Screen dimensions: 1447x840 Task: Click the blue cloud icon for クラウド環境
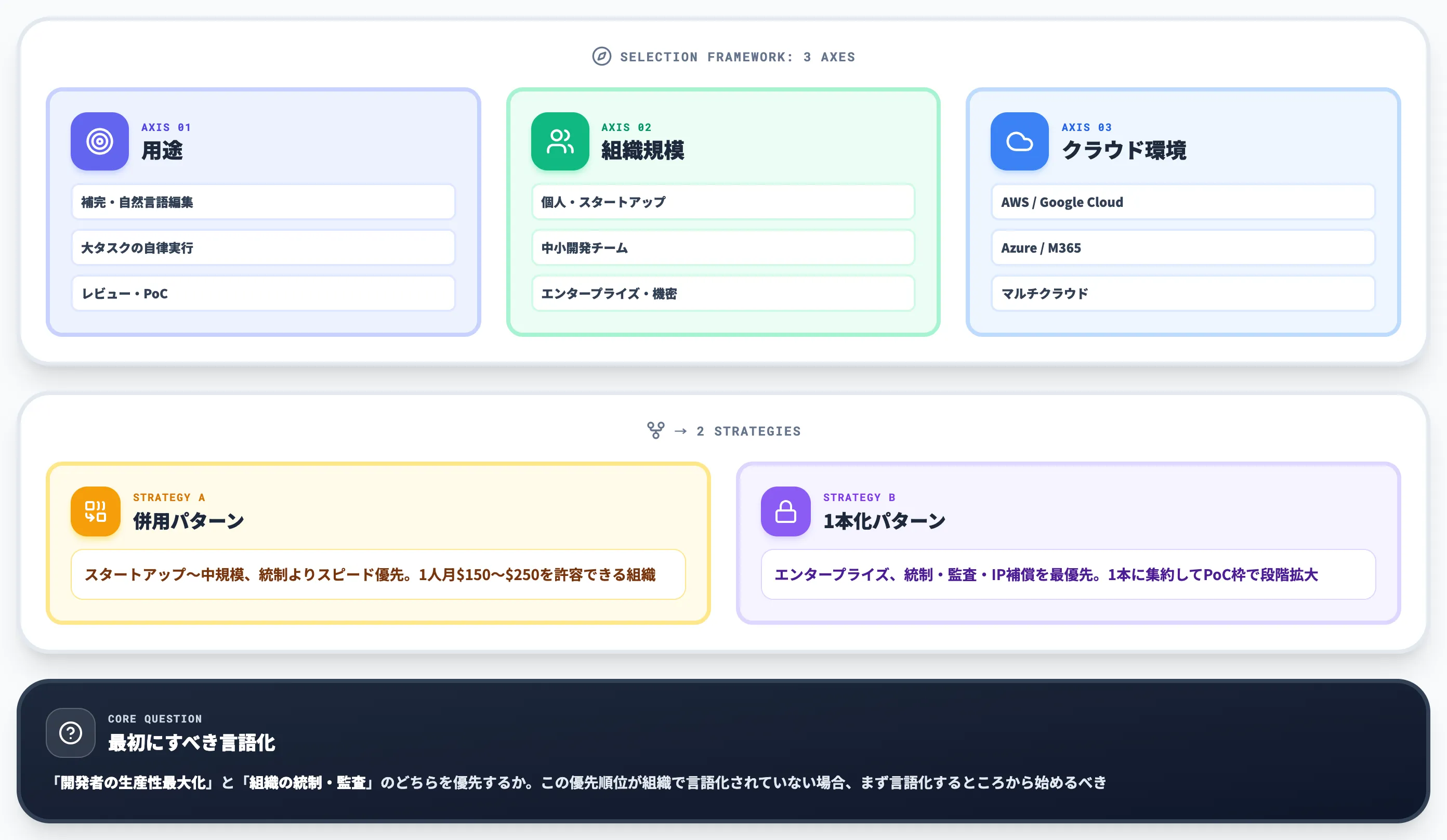pyautogui.click(x=1019, y=141)
